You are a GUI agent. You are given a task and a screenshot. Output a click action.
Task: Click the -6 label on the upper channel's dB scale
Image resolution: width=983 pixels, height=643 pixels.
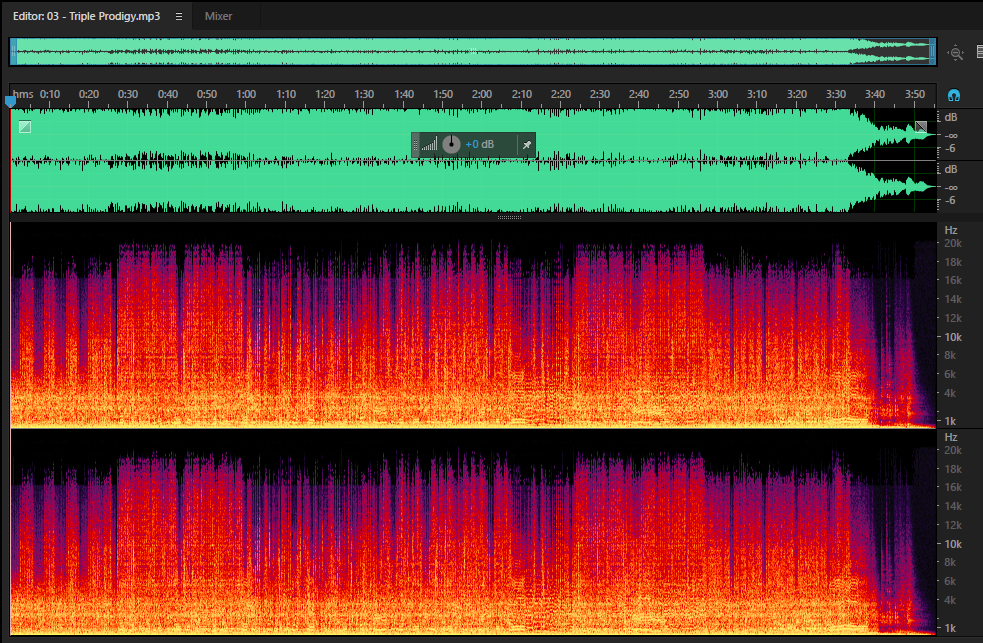(950, 149)
